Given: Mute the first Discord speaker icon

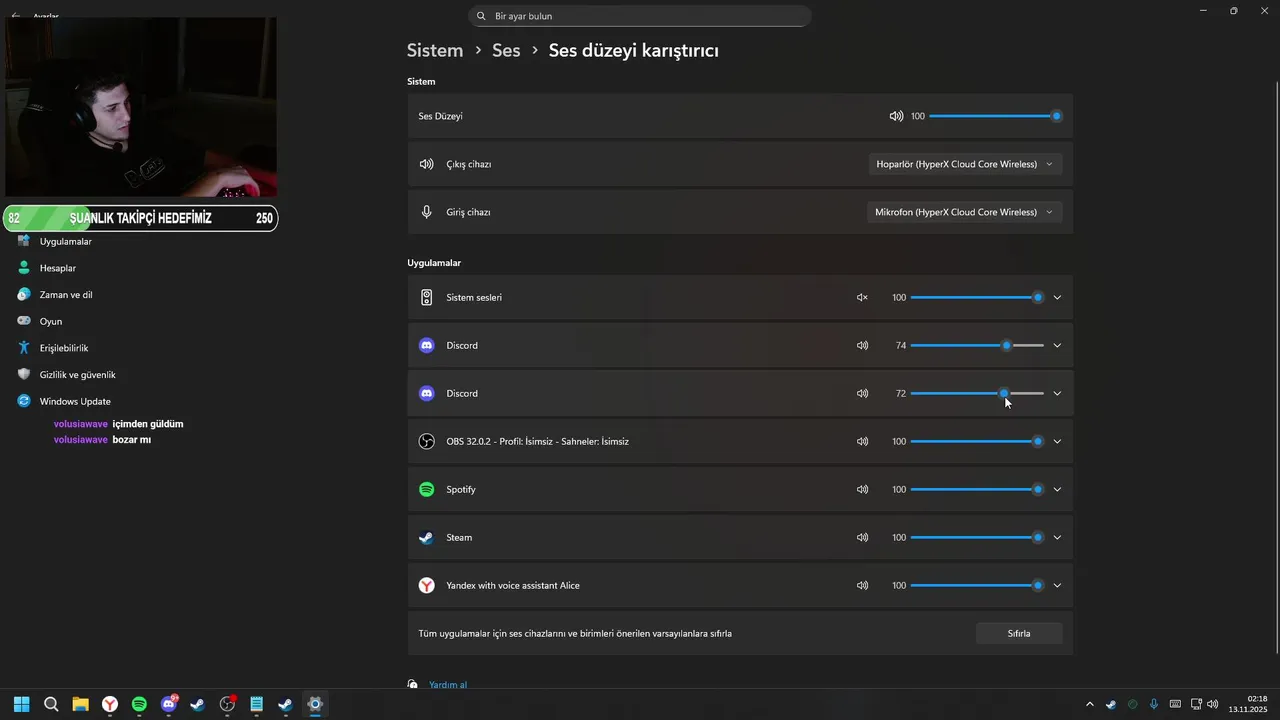Looking at the screenshot, I should [x=862, y=346].
